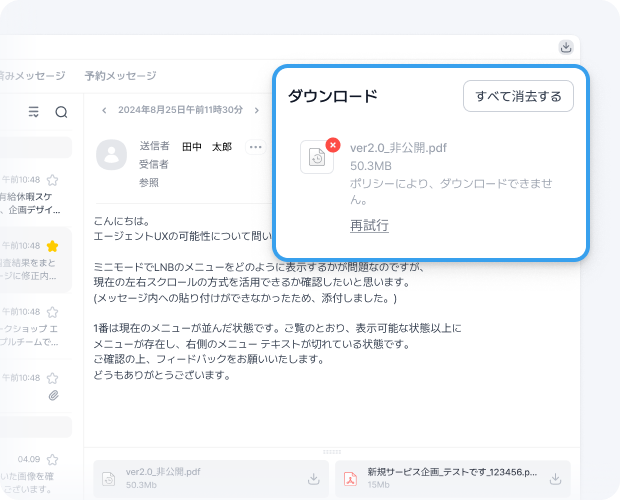Download the 新規サービス企画 PDF attachment
620x500 pixels.
tap(556, 479)
